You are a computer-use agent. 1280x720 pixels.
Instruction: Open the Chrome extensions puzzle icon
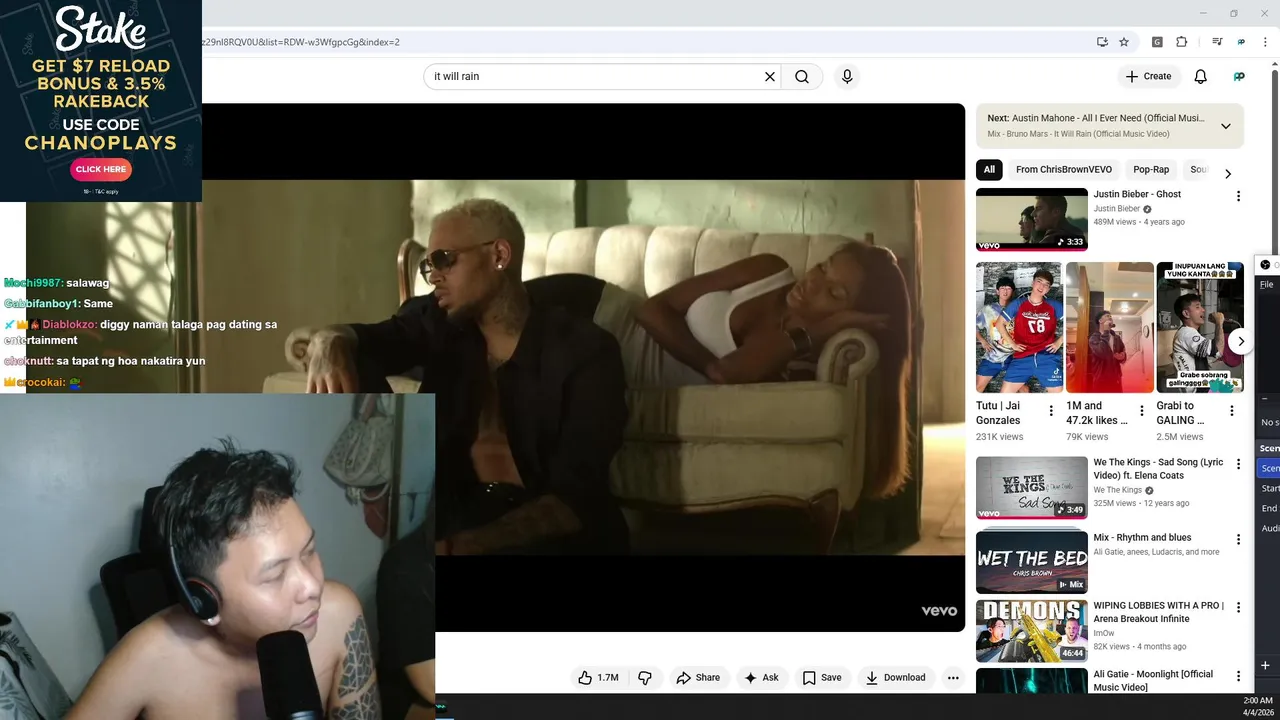tap(1182, 42)
